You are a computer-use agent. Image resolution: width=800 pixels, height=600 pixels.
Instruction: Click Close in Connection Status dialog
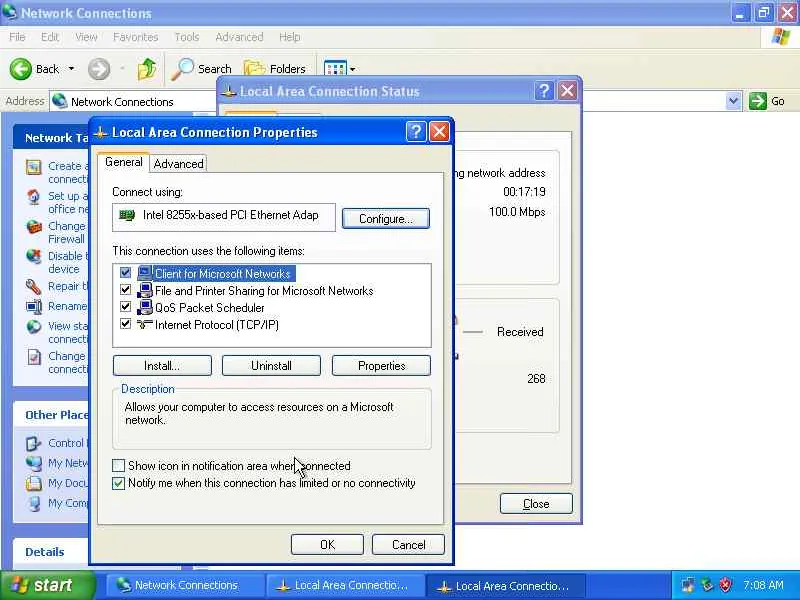tap(536, 504)
